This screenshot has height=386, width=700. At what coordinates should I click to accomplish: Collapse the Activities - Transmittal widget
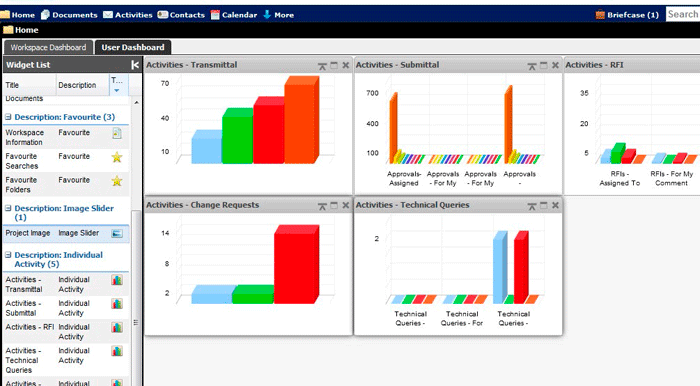pos(322,66)
